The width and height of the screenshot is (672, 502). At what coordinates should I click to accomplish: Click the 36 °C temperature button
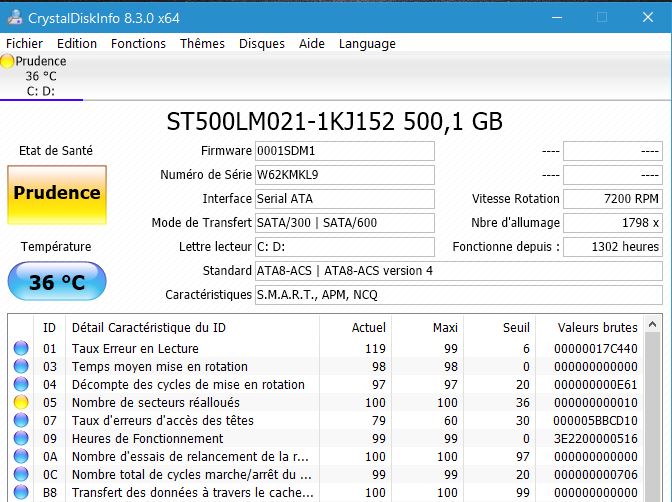tap(57, 281)
